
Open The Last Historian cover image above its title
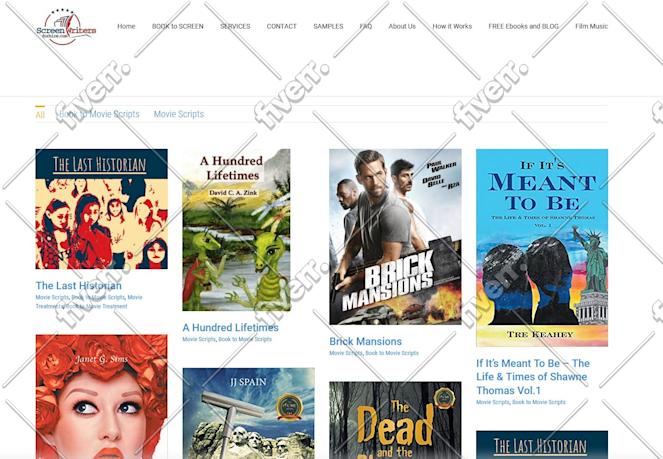pyautogui.click(x=101, y=209)
